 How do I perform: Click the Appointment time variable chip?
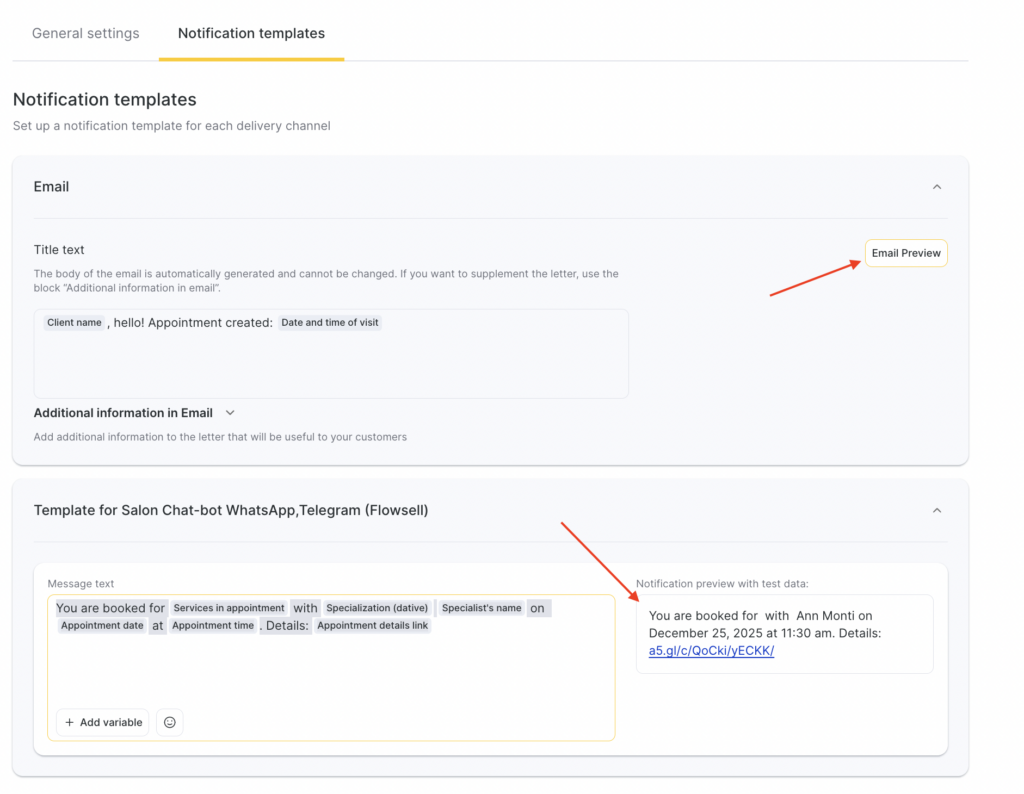pyautogui.click(x=213, y=626)
